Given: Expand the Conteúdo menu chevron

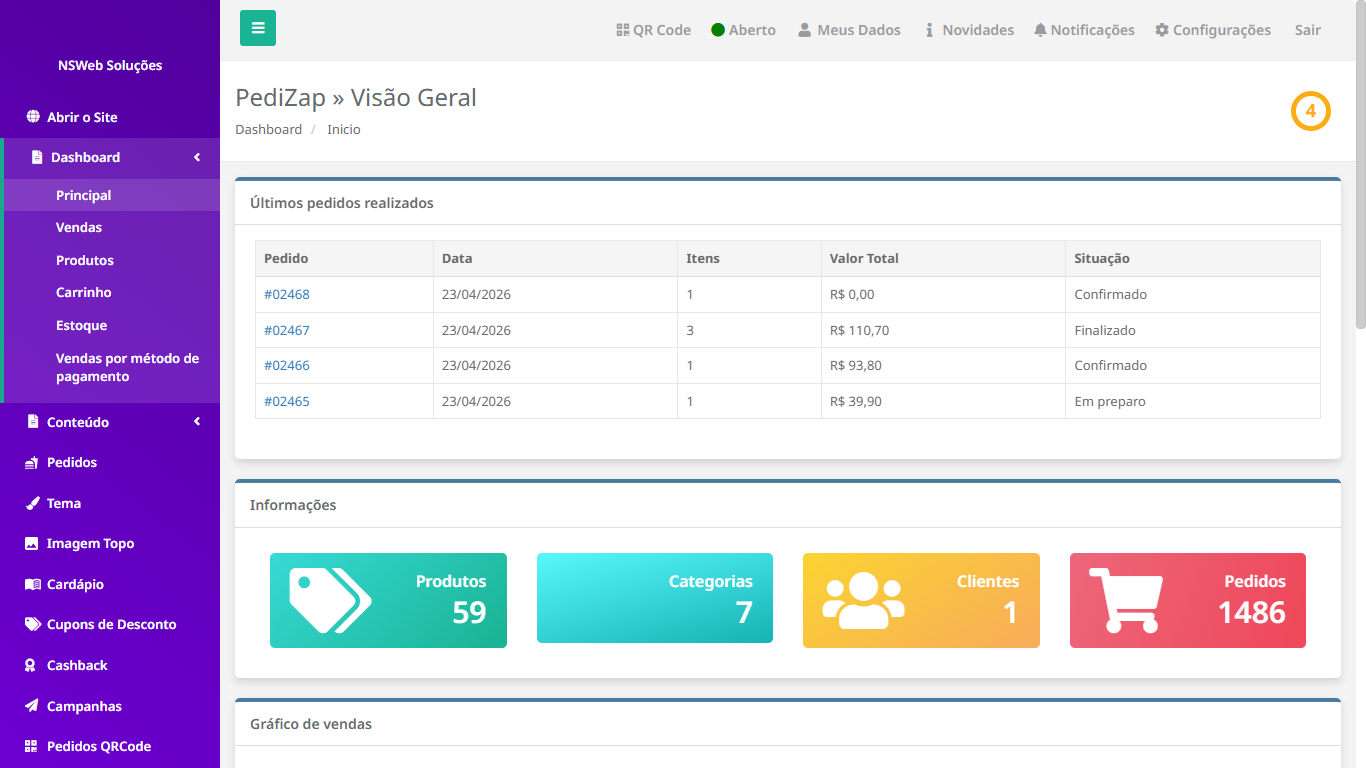Looking at the screenshot, I should click(197, 422).
